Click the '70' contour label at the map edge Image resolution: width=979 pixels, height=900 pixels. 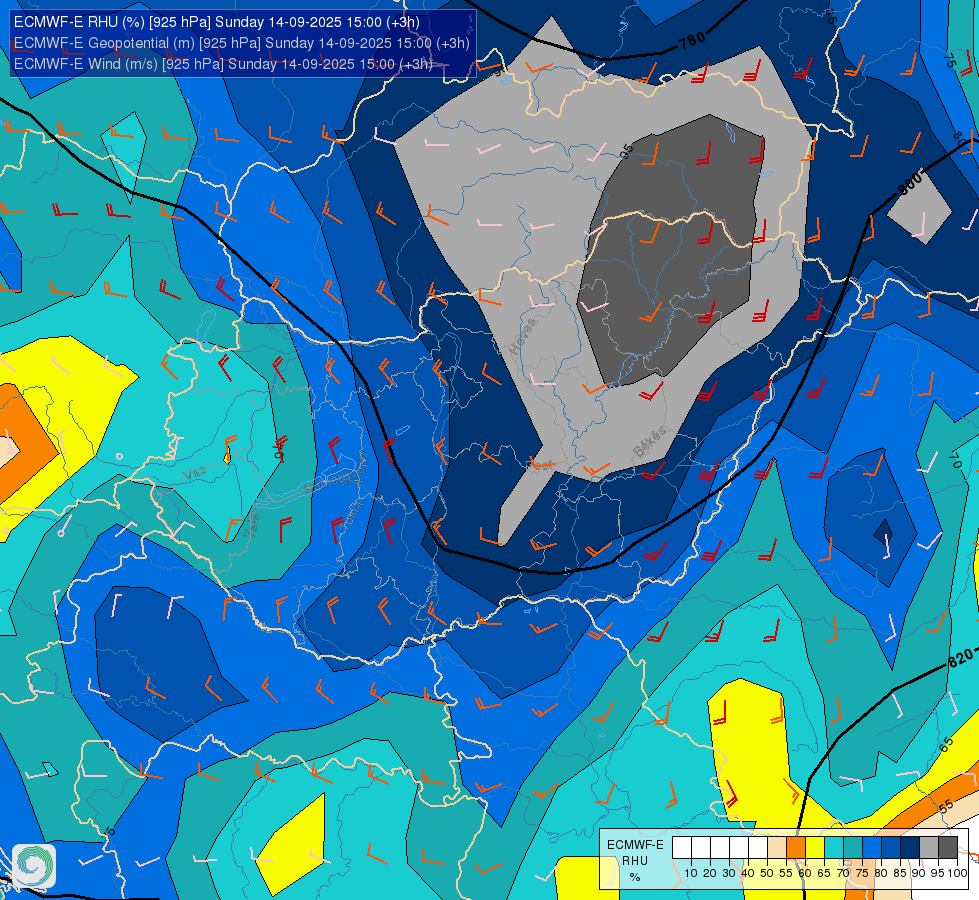click(x=954, y=460)
